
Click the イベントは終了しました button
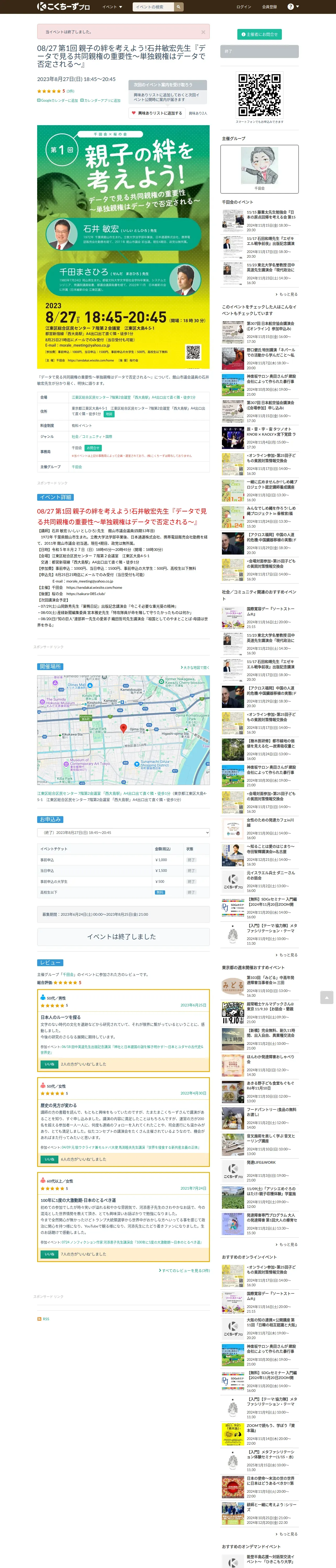click(123, 937)
